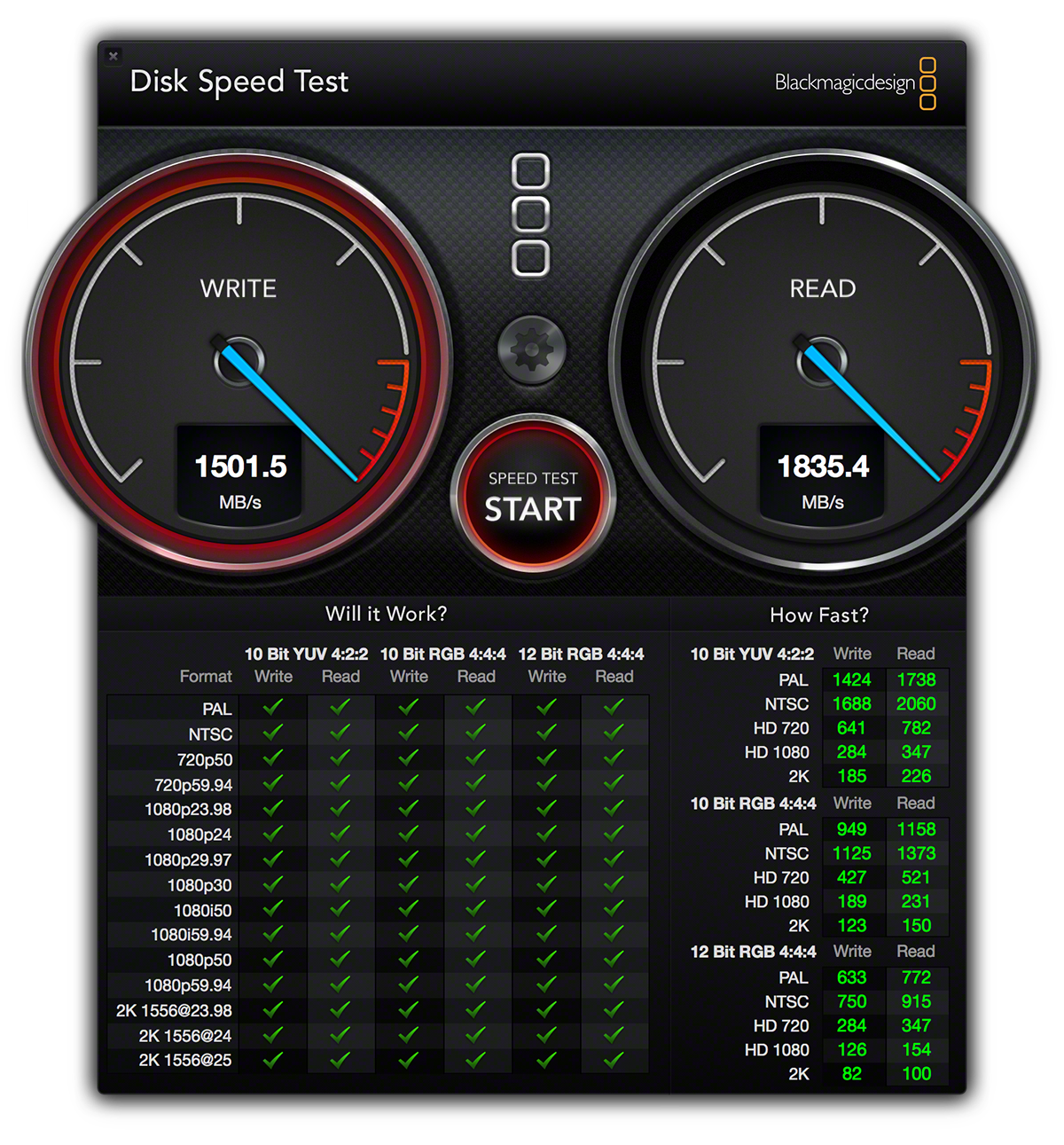Screen dimensions: 1064x1145
Task: Click the PAL row in the Format list
Action: (216, 709)
